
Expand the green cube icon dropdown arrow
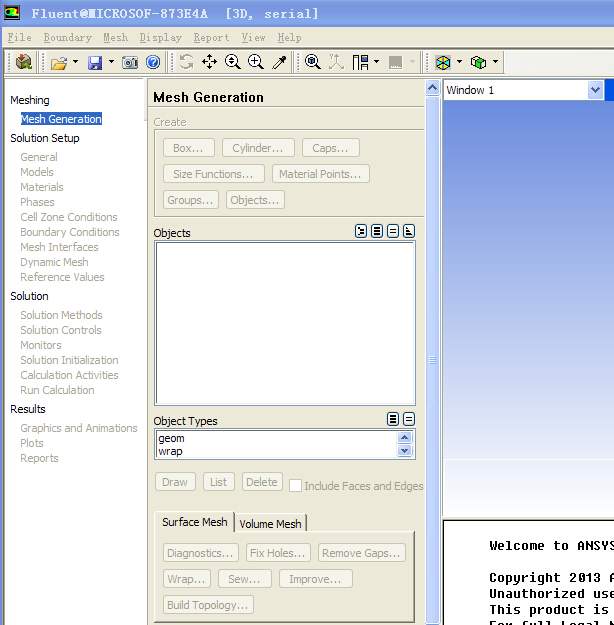(x=495, y=62)
